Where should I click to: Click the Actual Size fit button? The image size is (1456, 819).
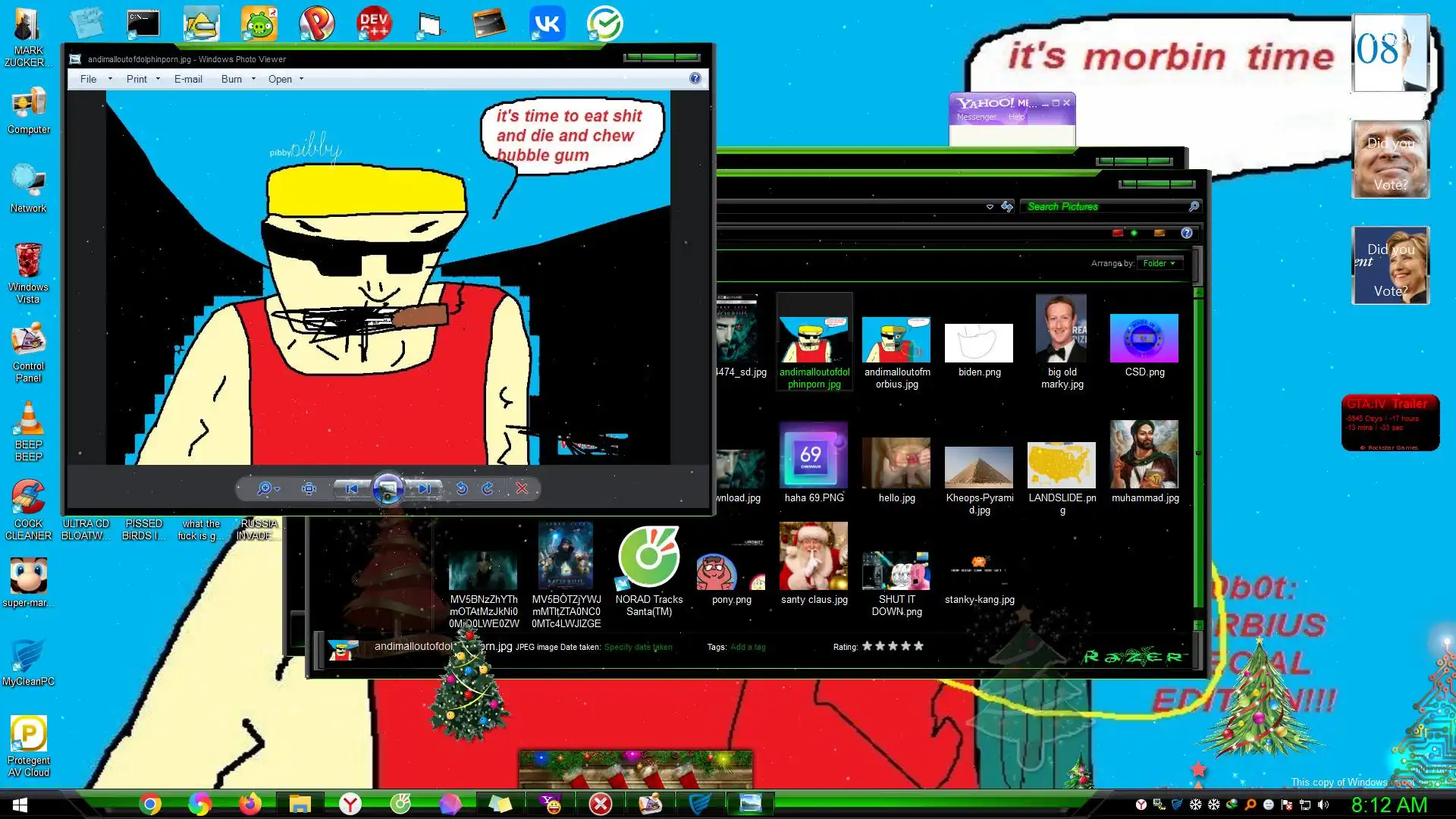click(x=309, y=489)
